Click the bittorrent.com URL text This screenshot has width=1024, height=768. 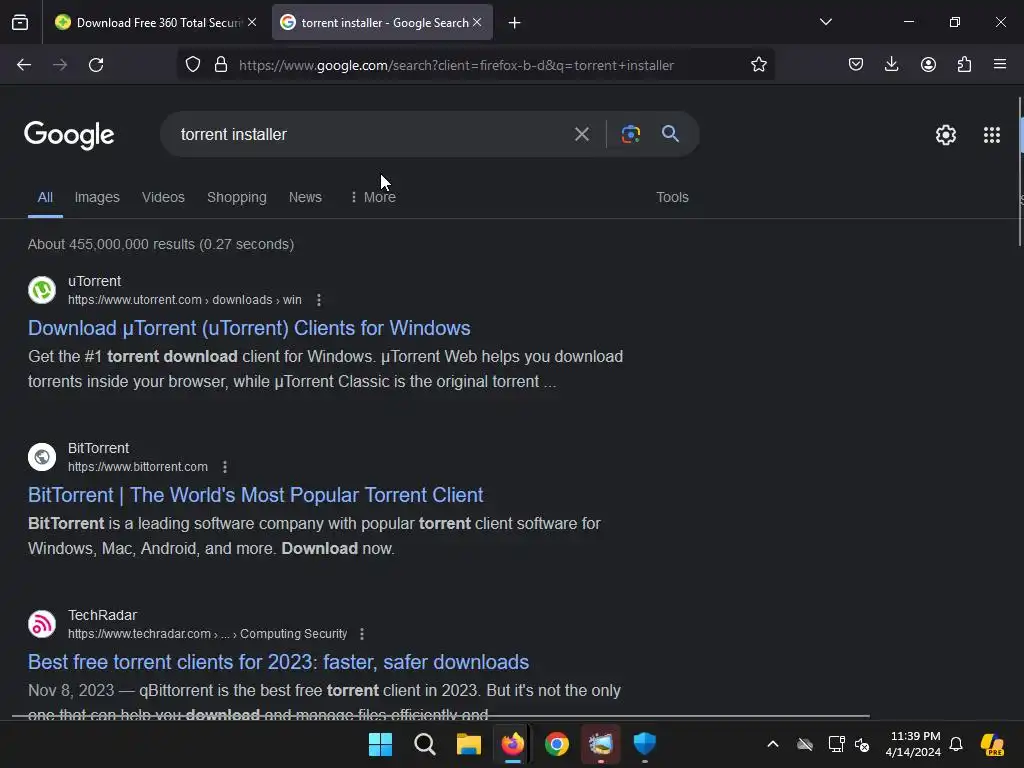pyautogui.click(x=138, y=467)
